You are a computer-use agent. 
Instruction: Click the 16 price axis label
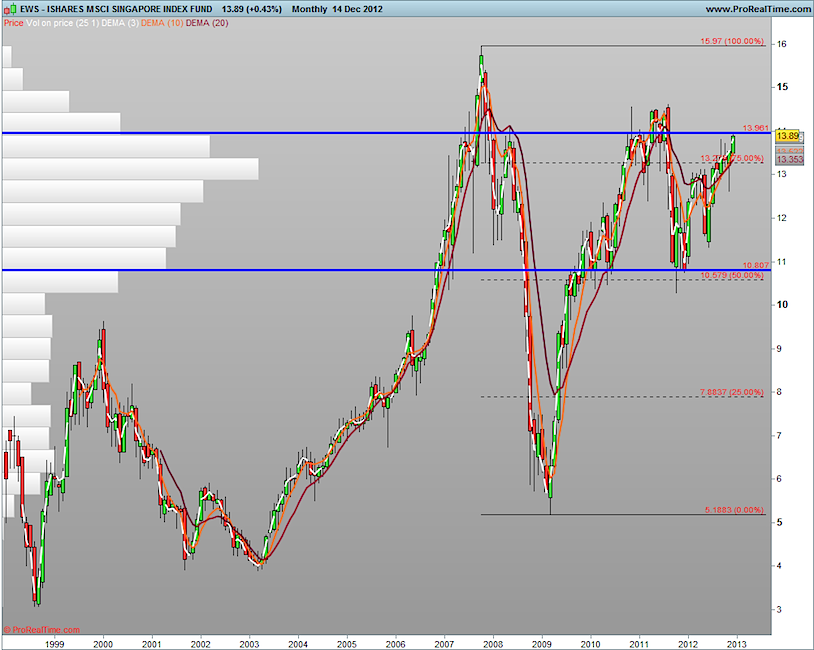(x=781, y=44)
